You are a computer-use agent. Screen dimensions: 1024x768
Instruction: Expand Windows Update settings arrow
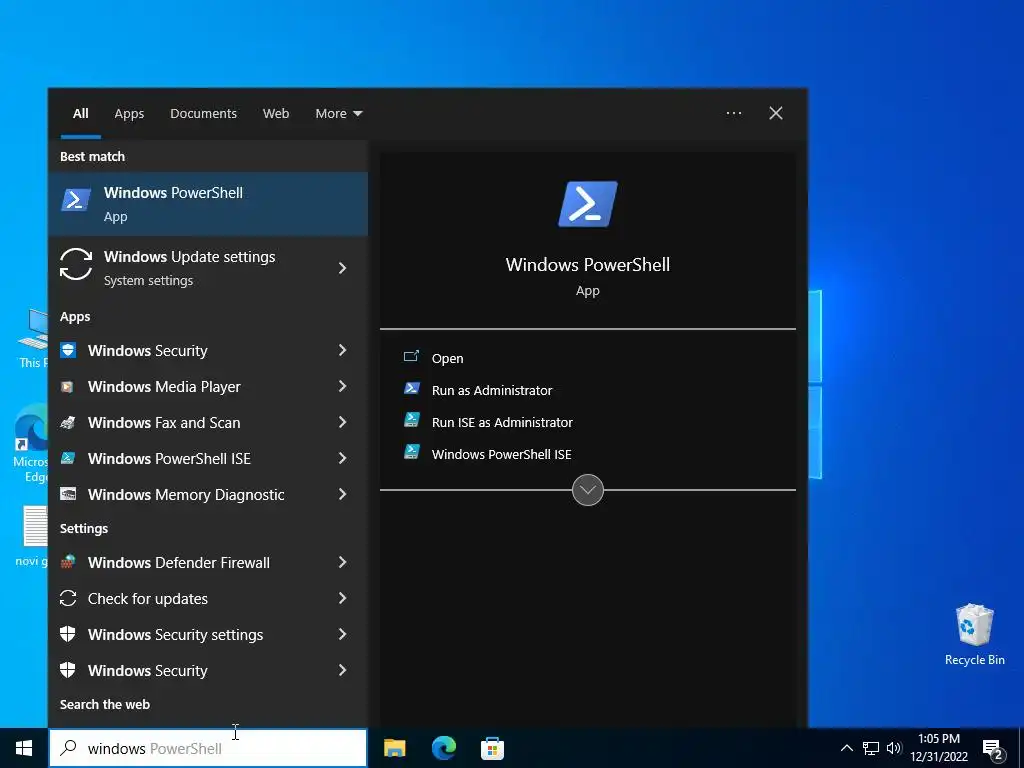tap(342, 268)
